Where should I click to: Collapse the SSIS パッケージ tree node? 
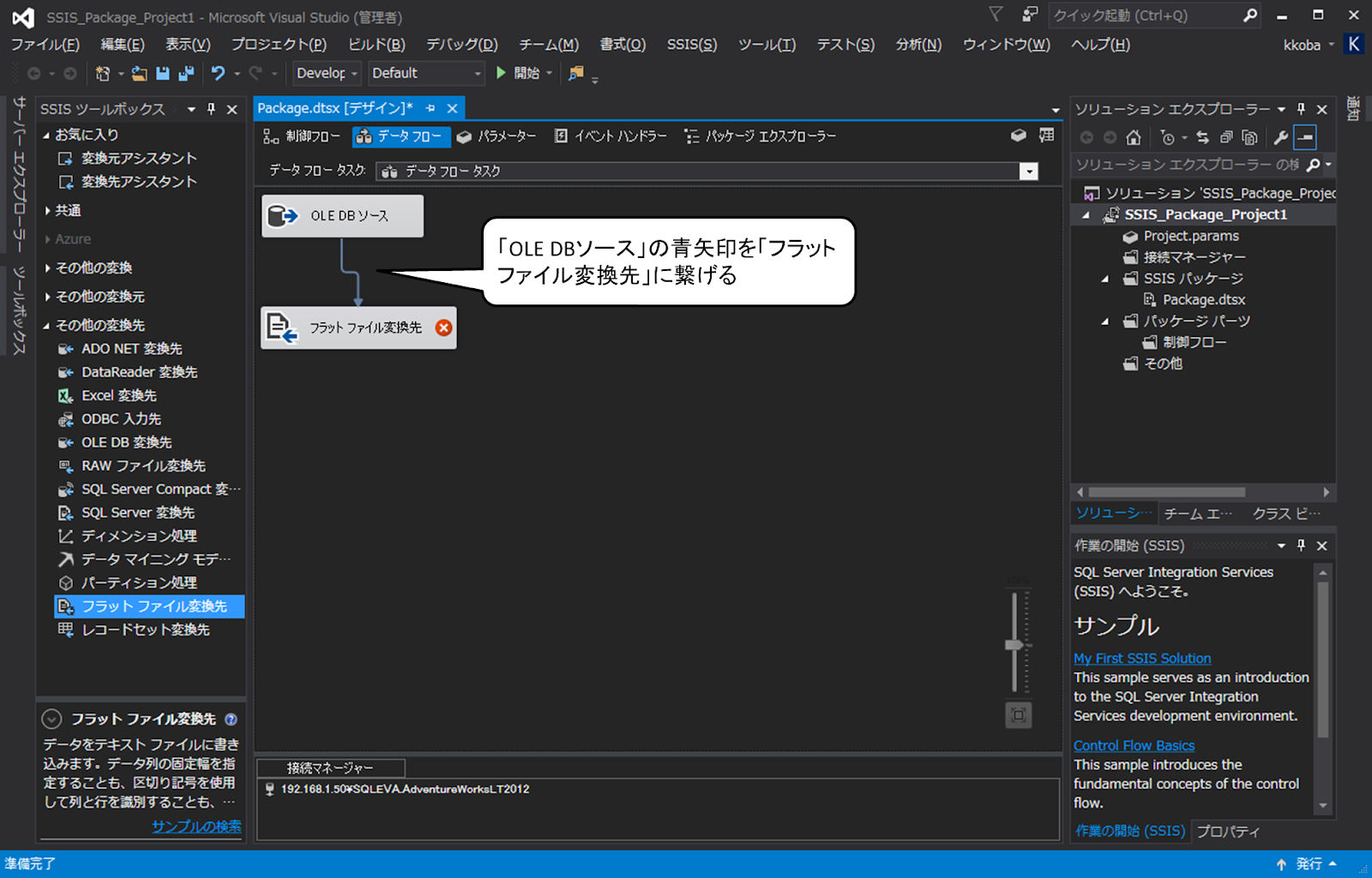click(x=1104, y=279)
